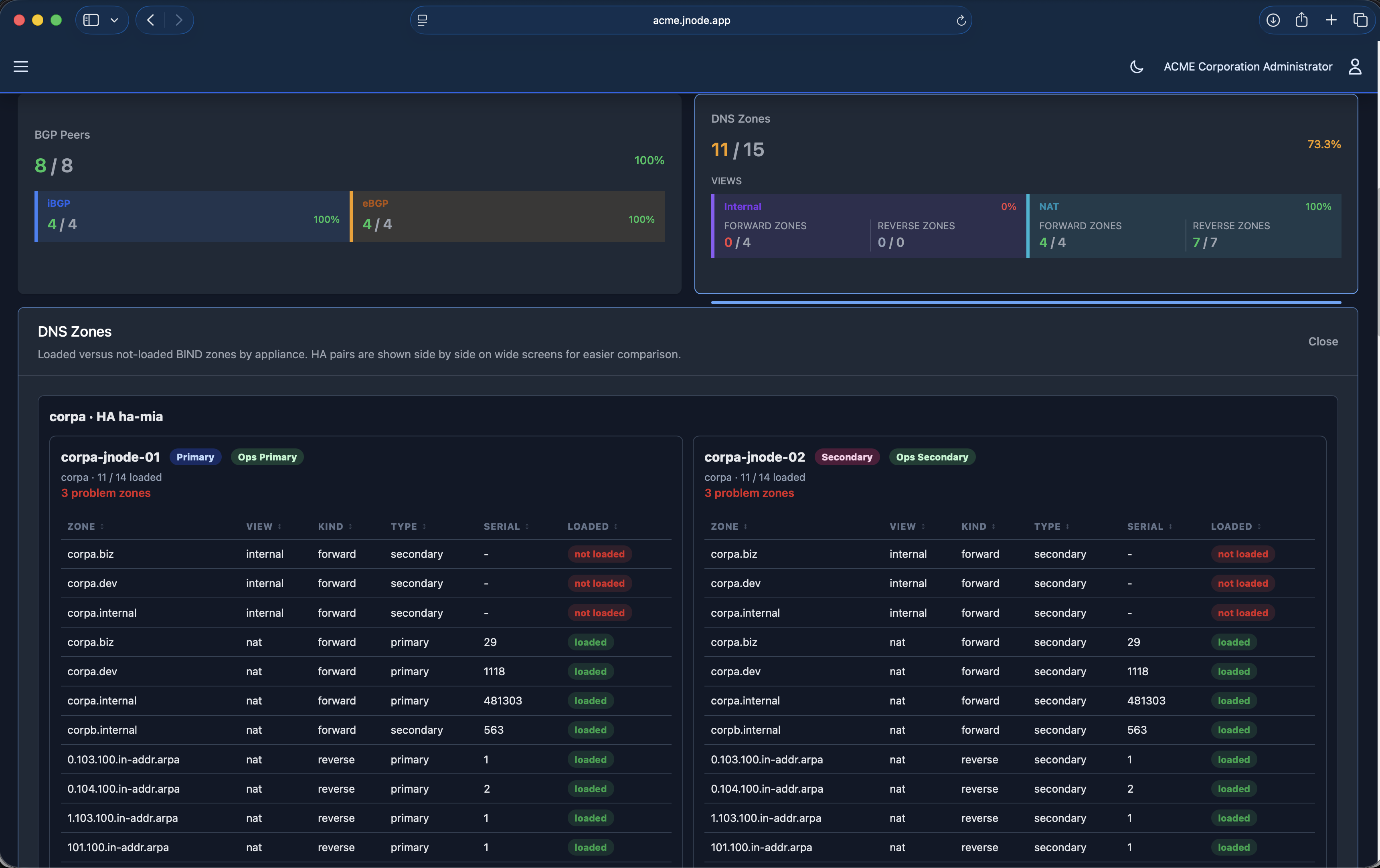Image resolution: width=1380 pixels, height=868 pixels.
Task: Close the DNS Zones detail panel
Action: [x=1323, y=341]
